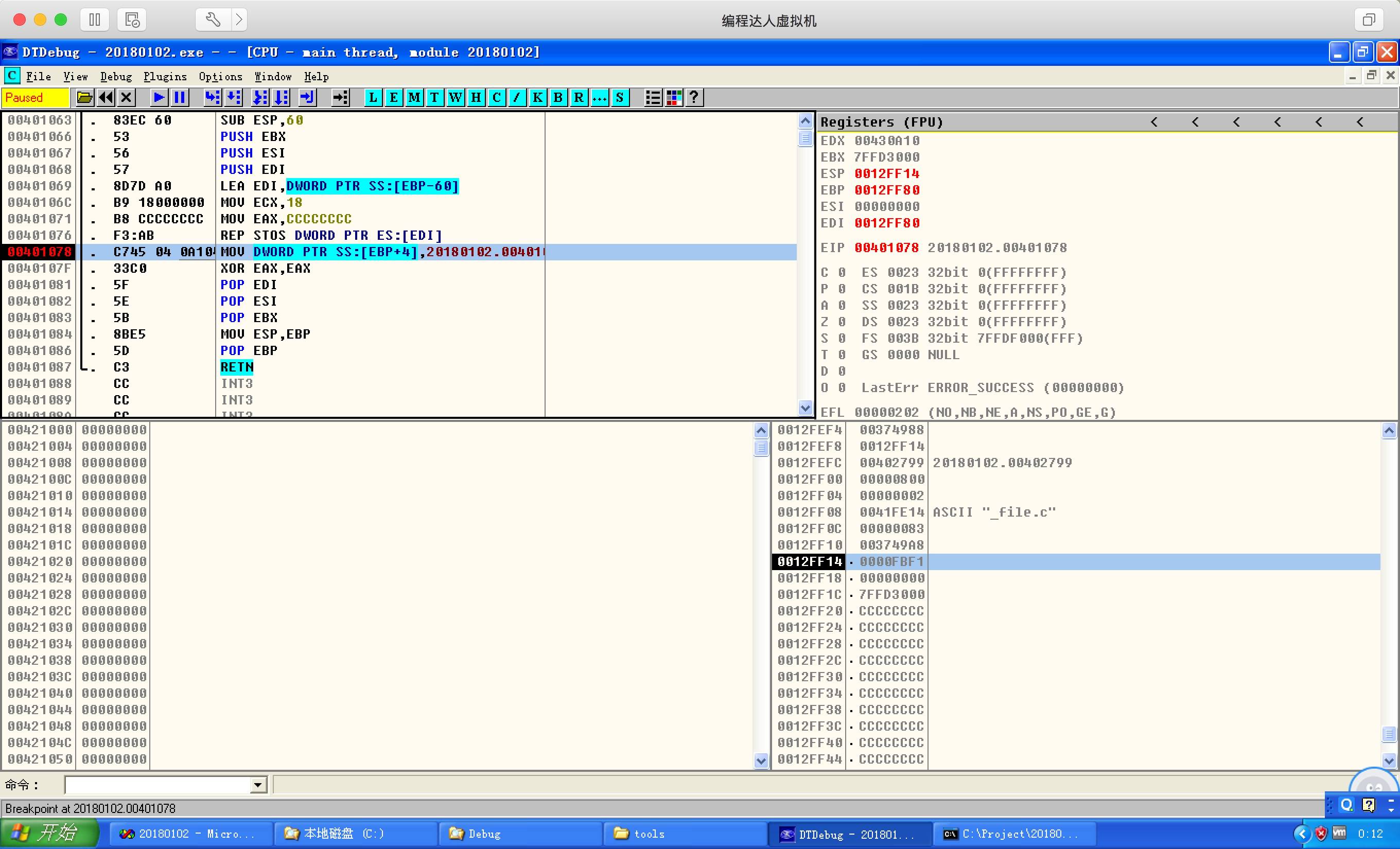
Task: Click the Run program play icon
Action: [x=159, y=98]
